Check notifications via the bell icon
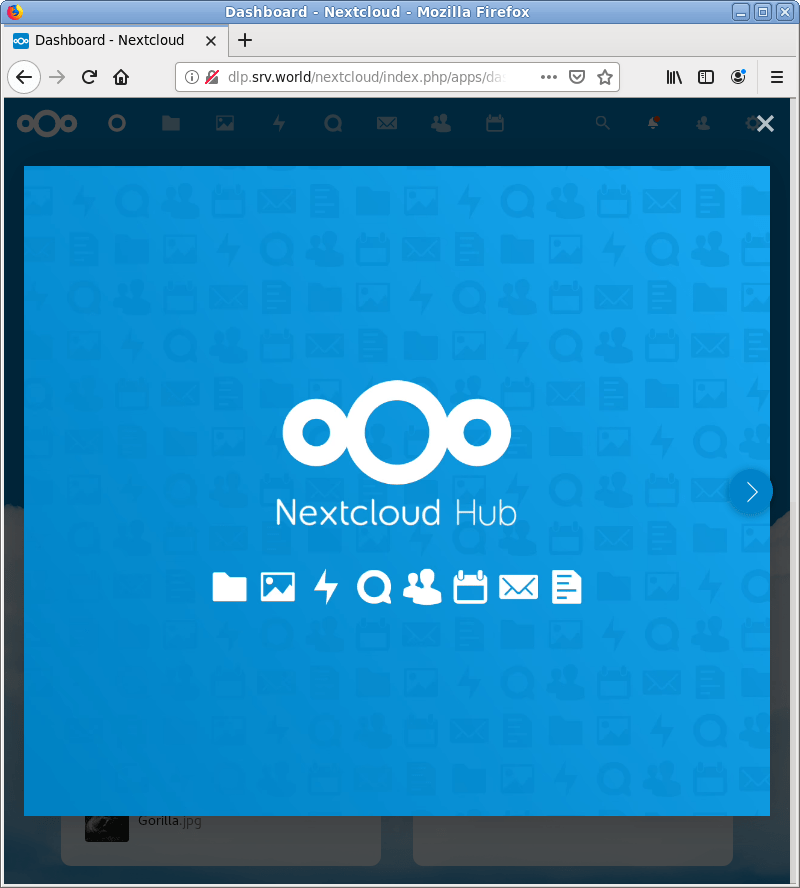The image size is (800, 888). click(652, 122)
